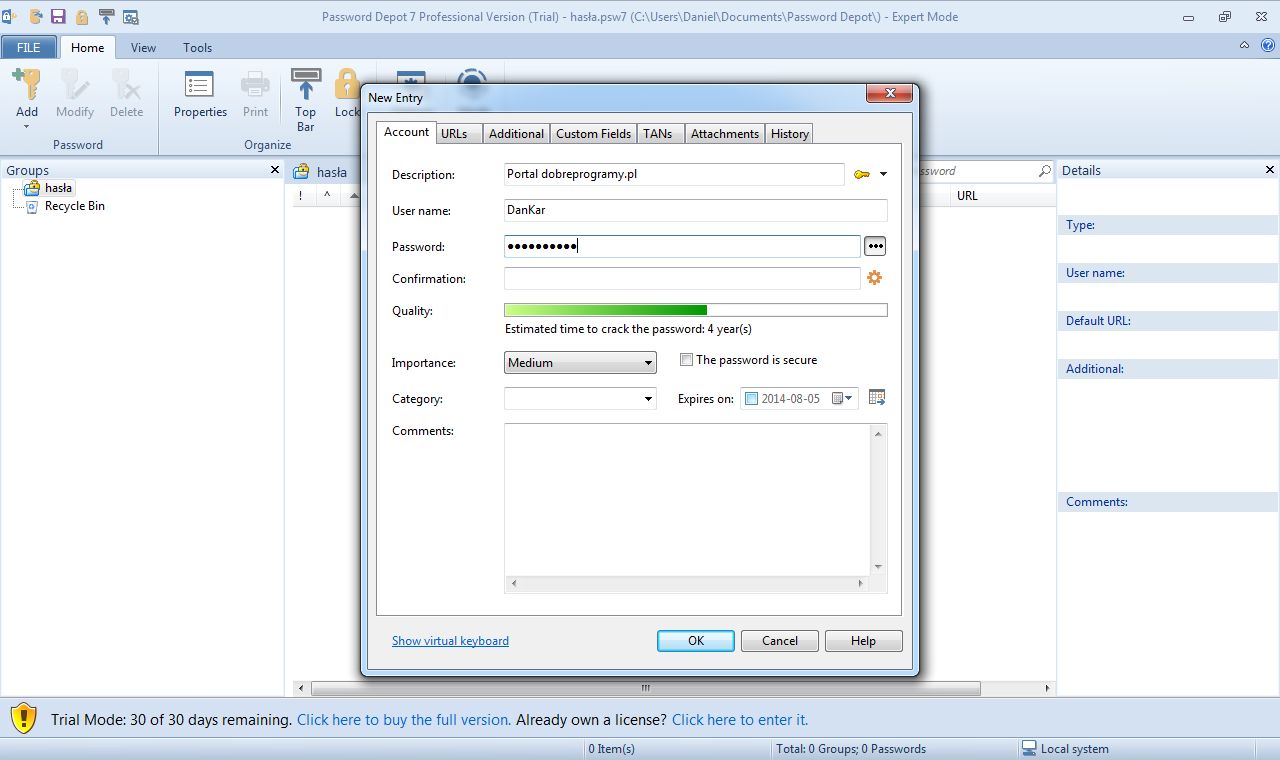Screen dimensions: 1280x760
Task: Click into the Description field
Action: click(x=674, y=174)
